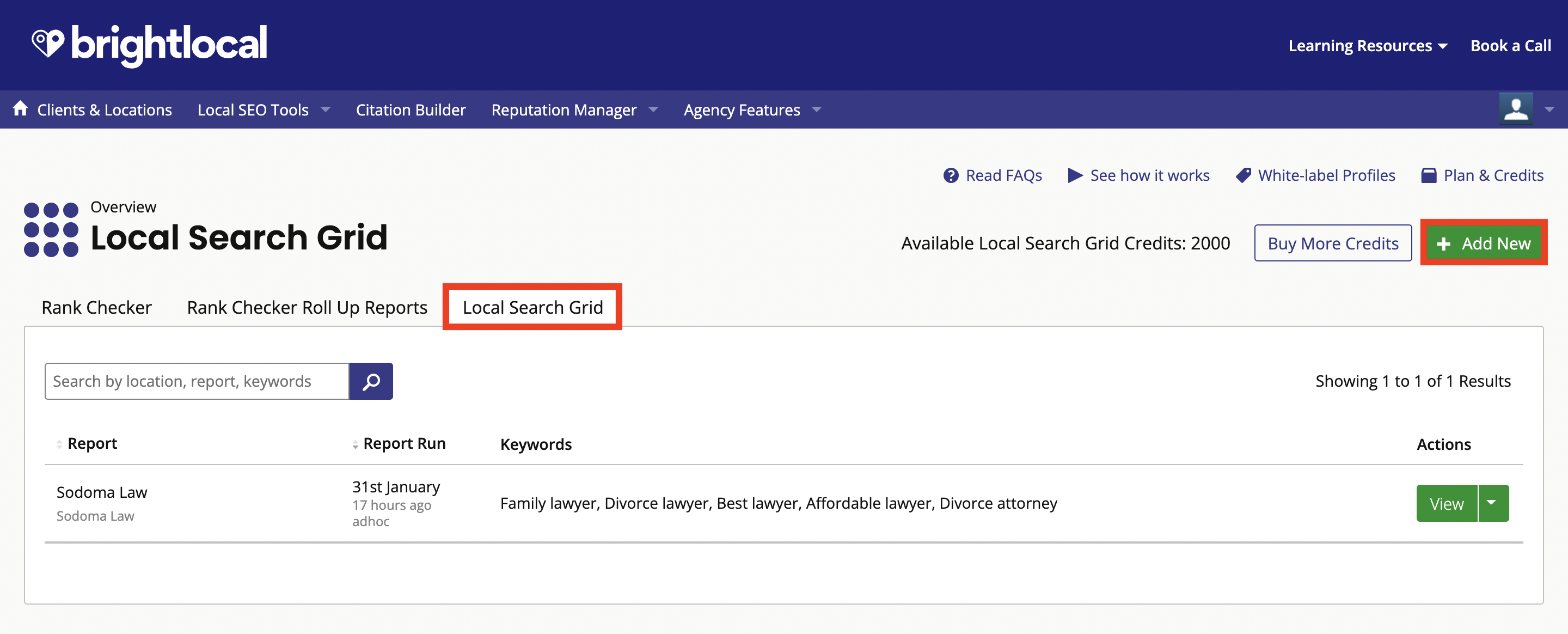Click the Add New button
The image size is (1568, 634).
[x=1485, y=242]
